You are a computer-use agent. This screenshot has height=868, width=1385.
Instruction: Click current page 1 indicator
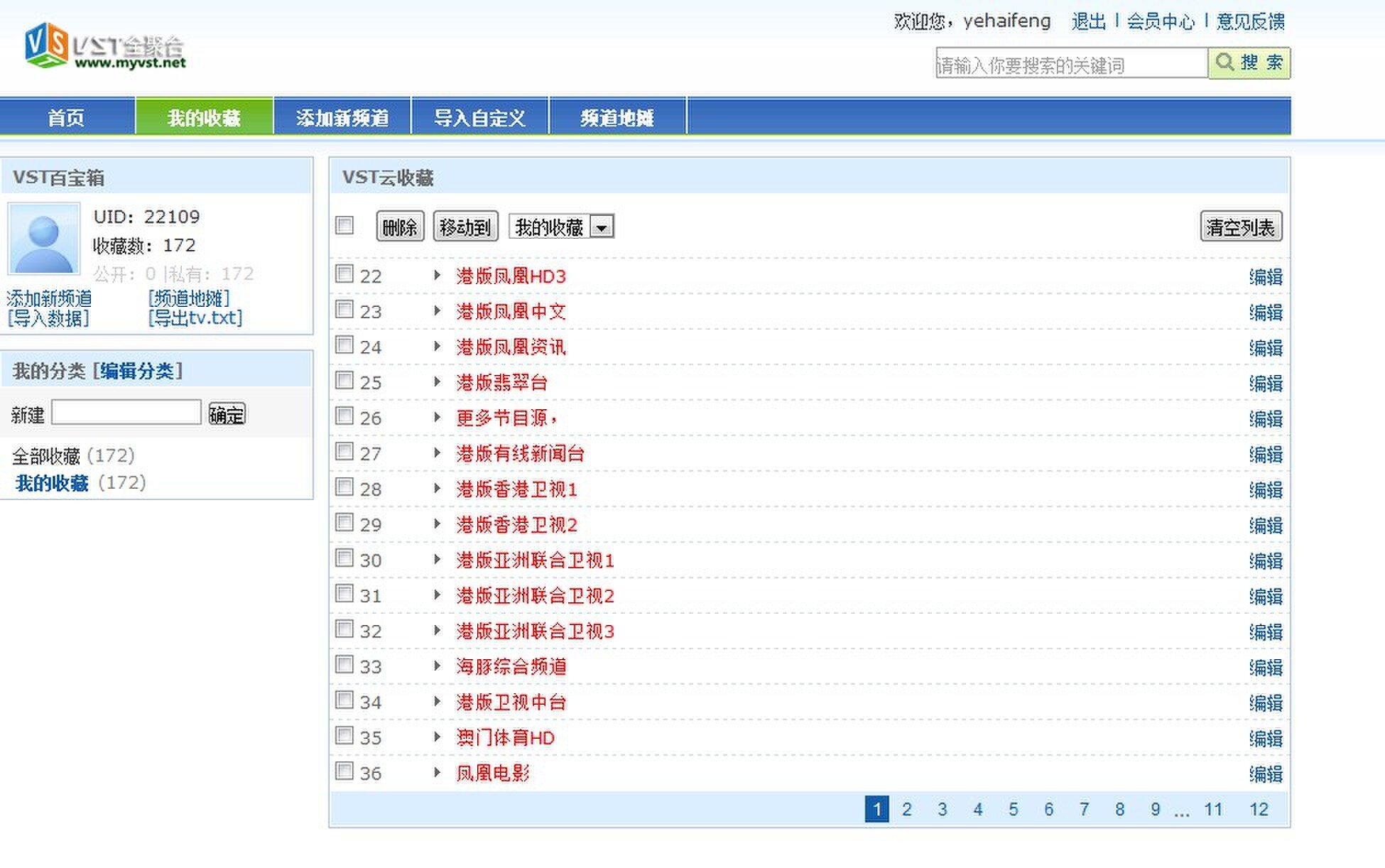[x=877, y=809]
